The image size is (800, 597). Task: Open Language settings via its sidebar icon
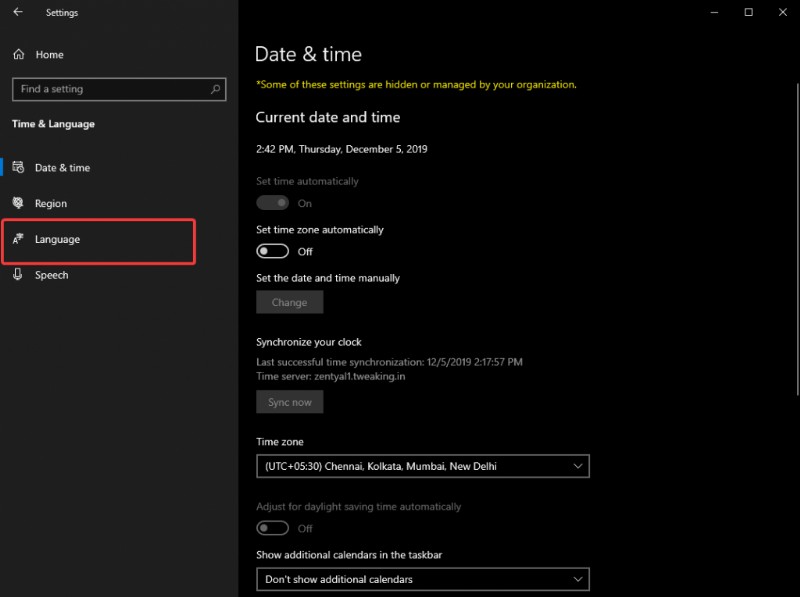(x=20, y=240)
